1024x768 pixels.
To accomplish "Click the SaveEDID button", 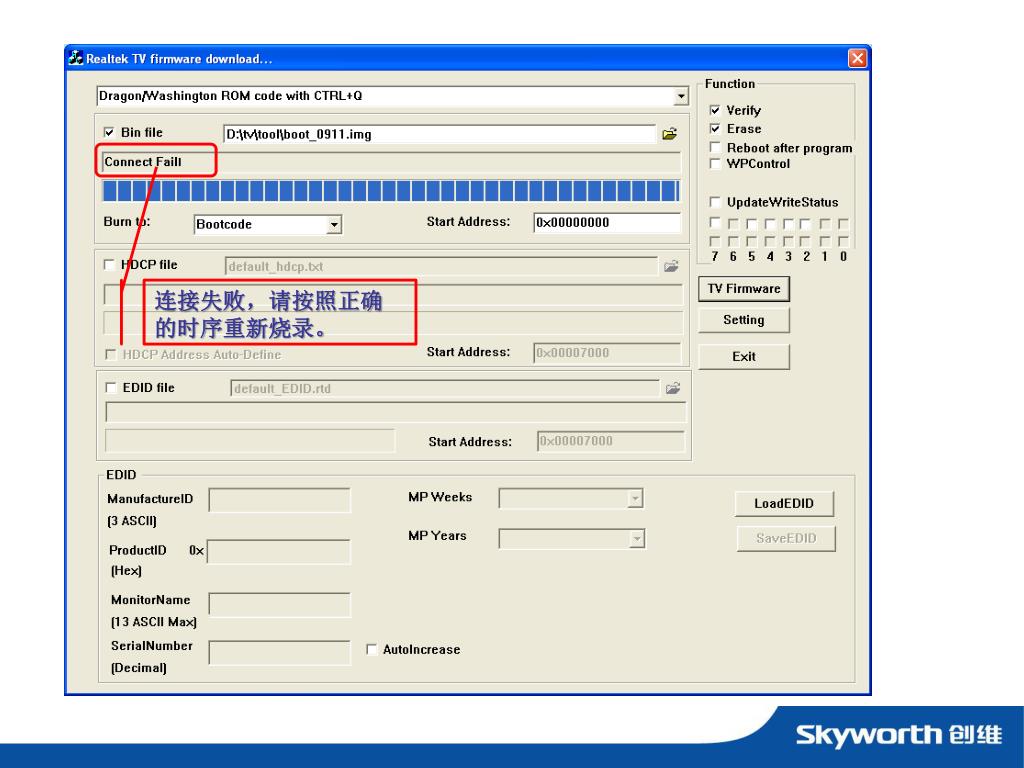I will [786, 538].
